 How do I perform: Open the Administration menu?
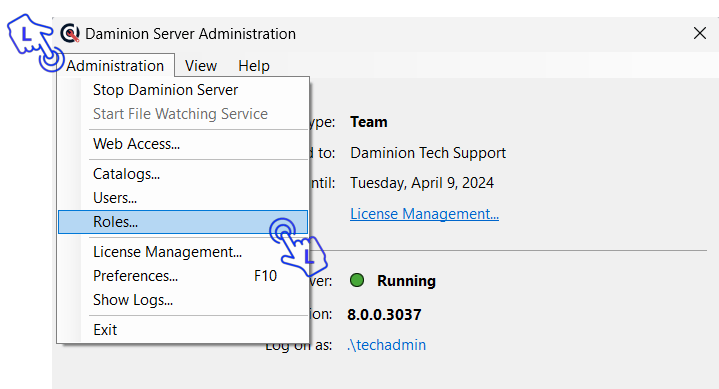coord(115,66)
